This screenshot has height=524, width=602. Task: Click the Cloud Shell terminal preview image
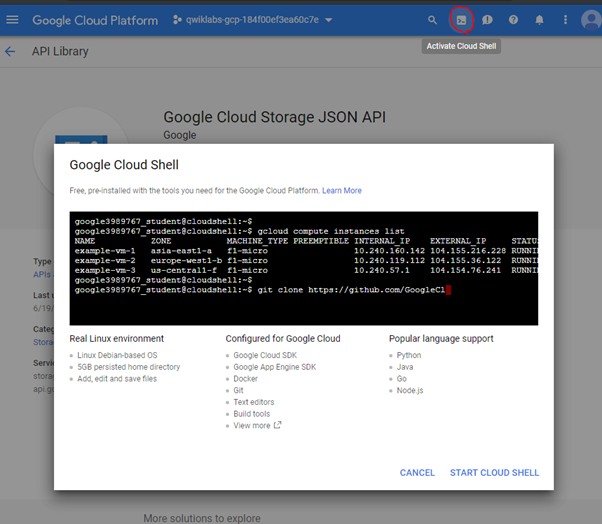(x=304, y=268)
